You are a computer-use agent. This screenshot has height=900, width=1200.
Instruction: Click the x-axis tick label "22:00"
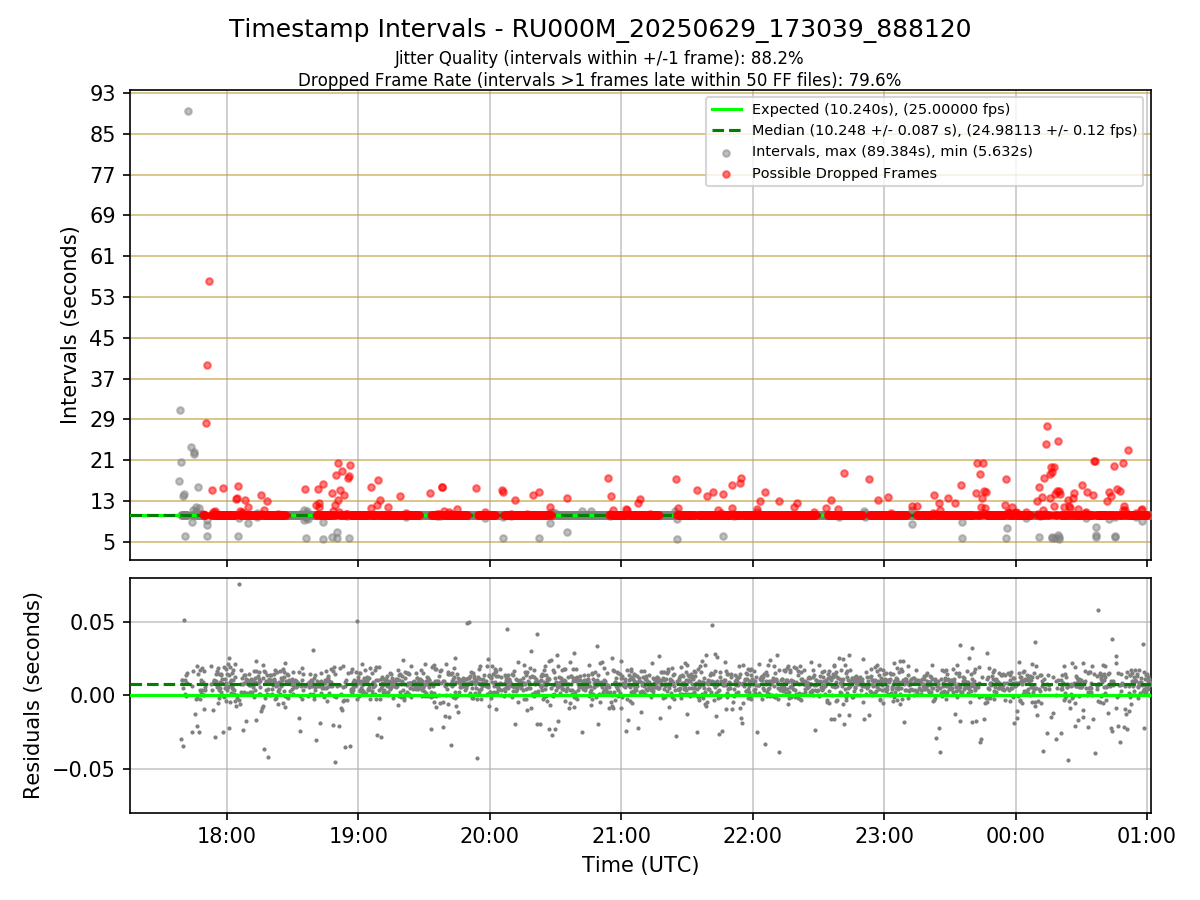point(753,836)
